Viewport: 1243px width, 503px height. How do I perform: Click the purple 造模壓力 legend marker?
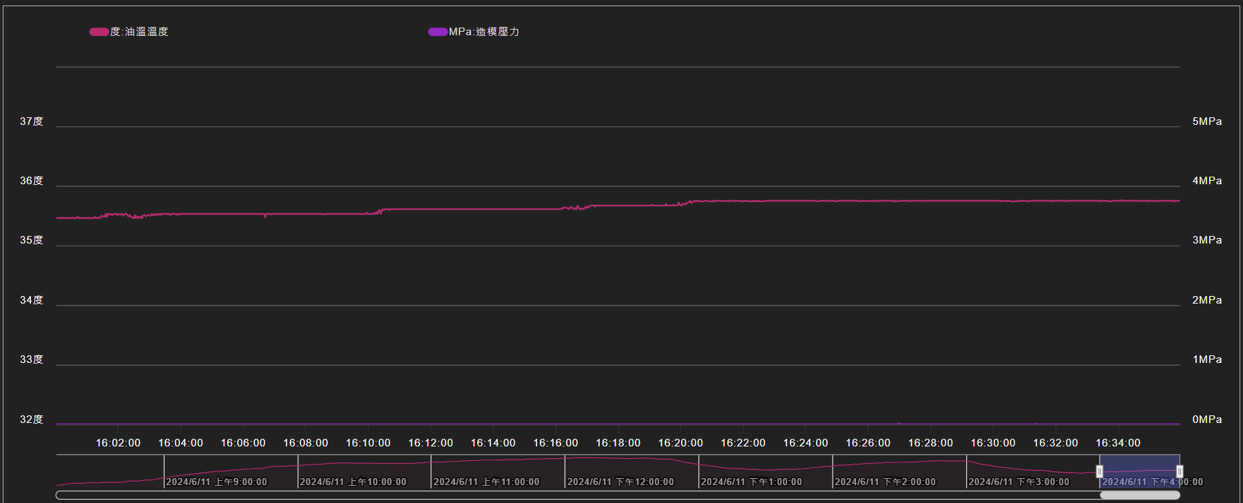tap(437, 32)
